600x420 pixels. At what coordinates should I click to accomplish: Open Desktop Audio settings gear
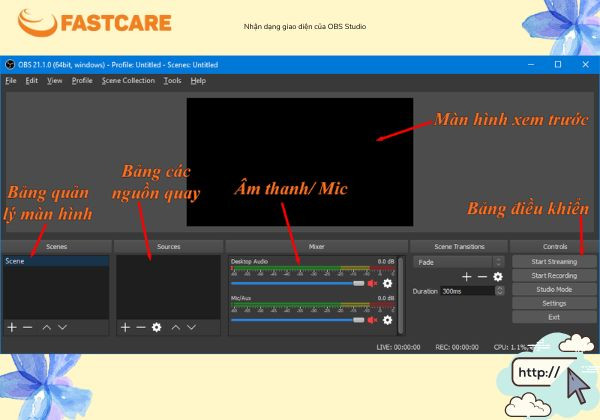[x=388, y=283]
